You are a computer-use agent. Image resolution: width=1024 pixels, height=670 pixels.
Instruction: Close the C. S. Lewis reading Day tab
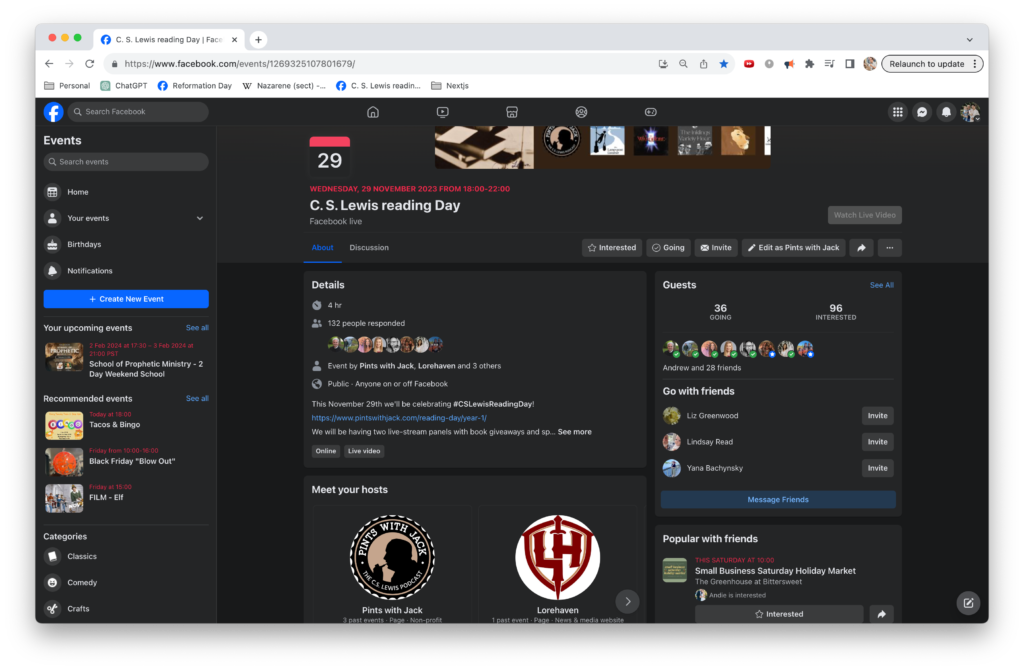[x=234, y=40]
